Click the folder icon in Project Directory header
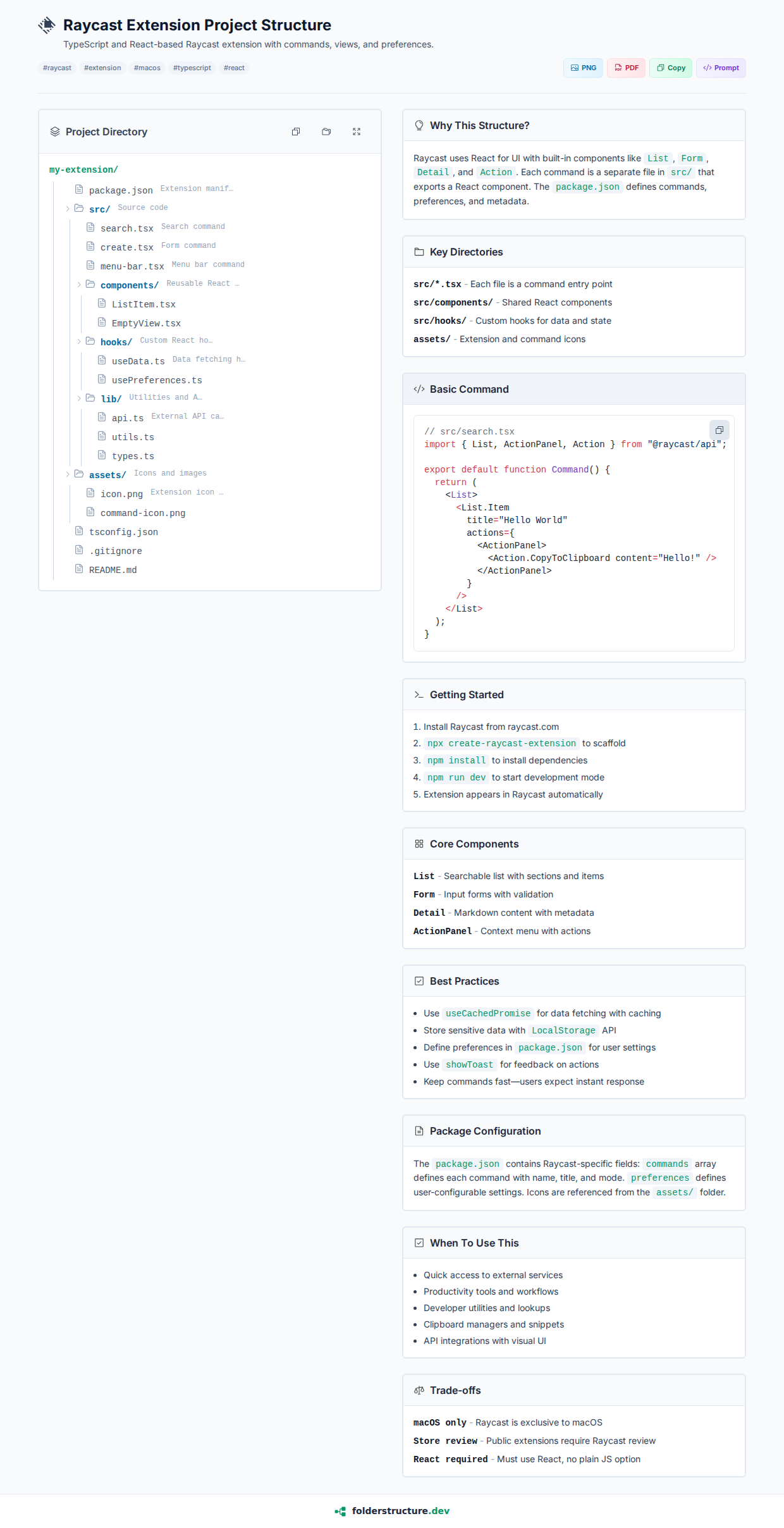Image resolution: width=784 pixels, height=1528 pixels. click(326, 132)
